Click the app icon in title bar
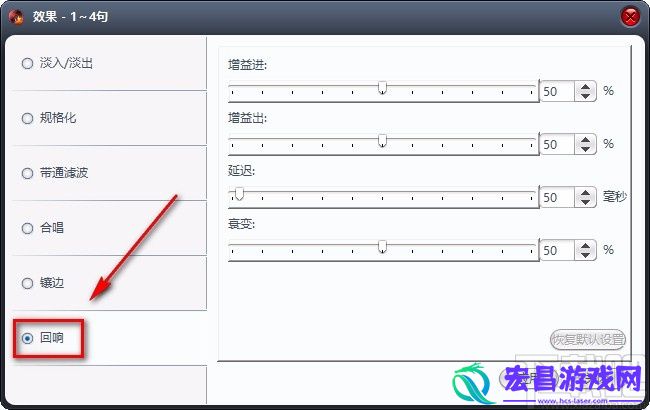This screenshot has width=650, height=410. pos(16,17)
